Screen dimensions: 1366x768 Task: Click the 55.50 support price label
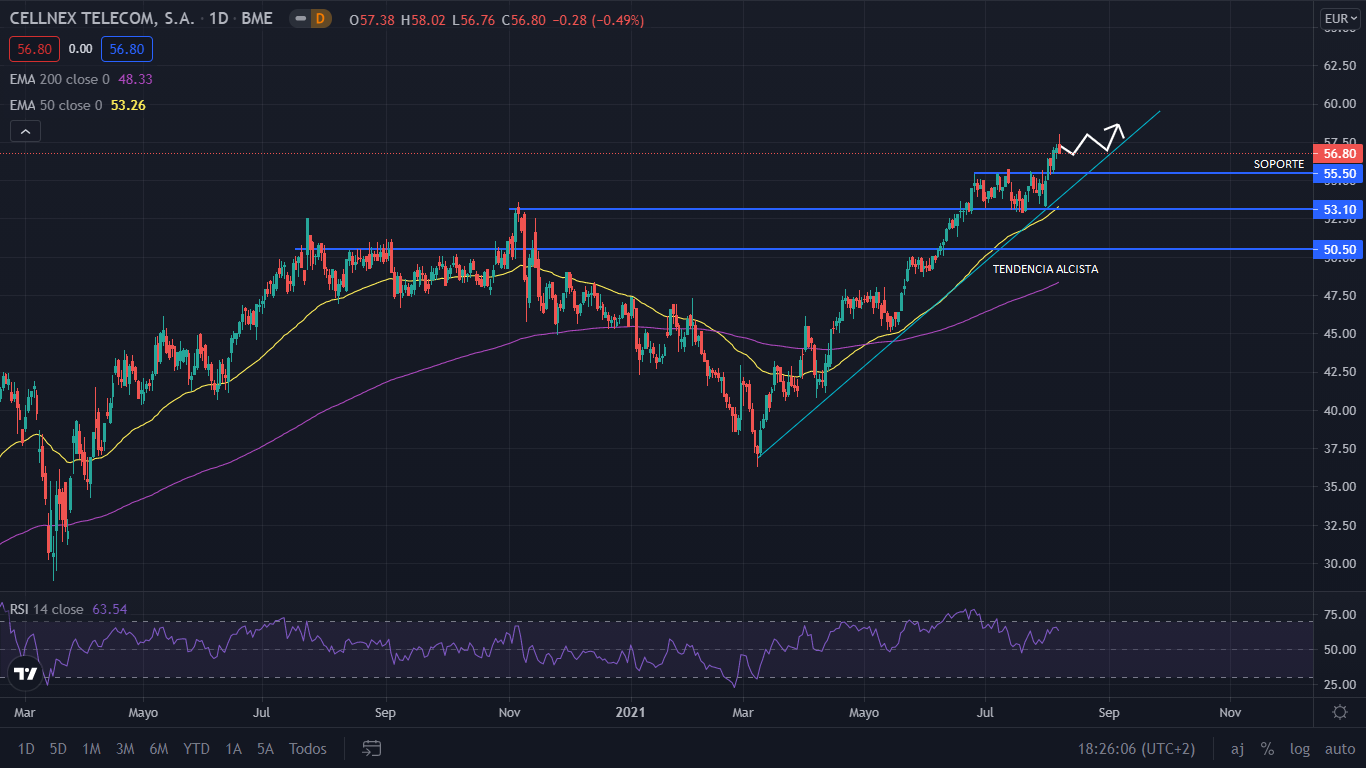click(1338, 173)
